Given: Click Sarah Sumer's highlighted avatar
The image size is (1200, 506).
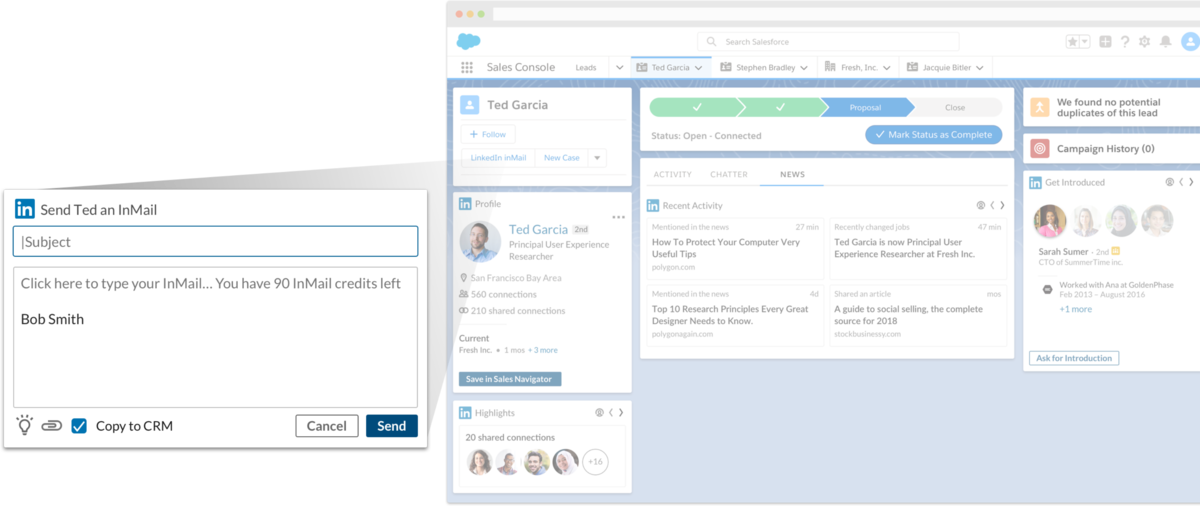Looking at the screenshot, I should tap(1050, 221).
